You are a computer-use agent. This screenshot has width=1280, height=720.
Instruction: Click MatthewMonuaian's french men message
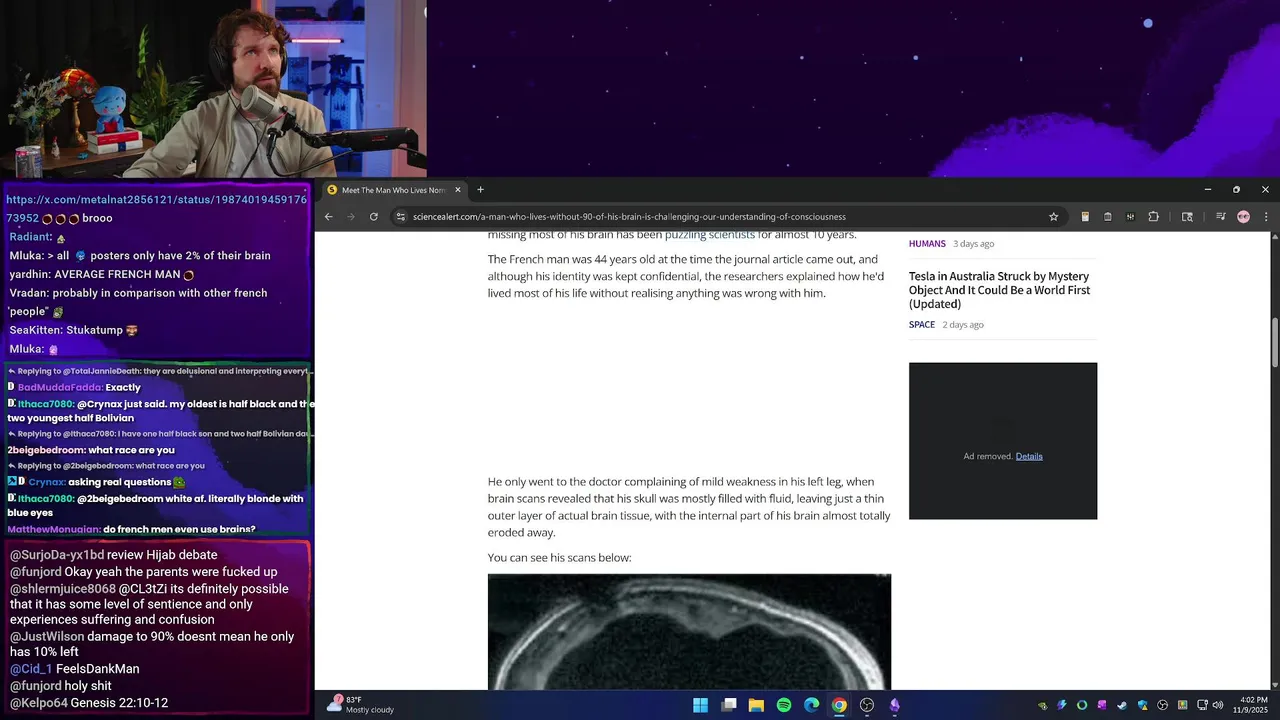pos(131,530)
